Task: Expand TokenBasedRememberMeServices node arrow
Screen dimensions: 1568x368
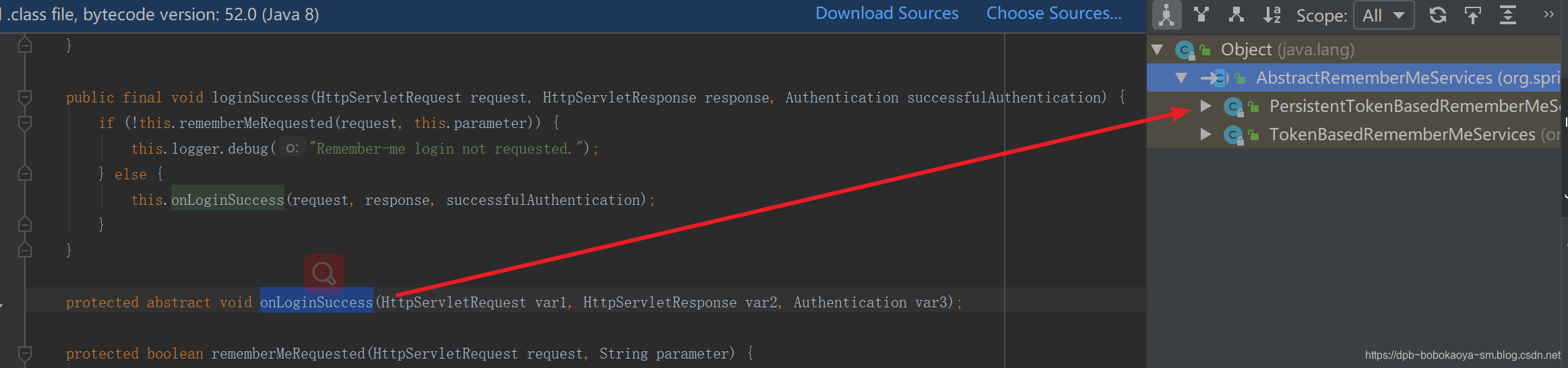Action: [1206, 134]
